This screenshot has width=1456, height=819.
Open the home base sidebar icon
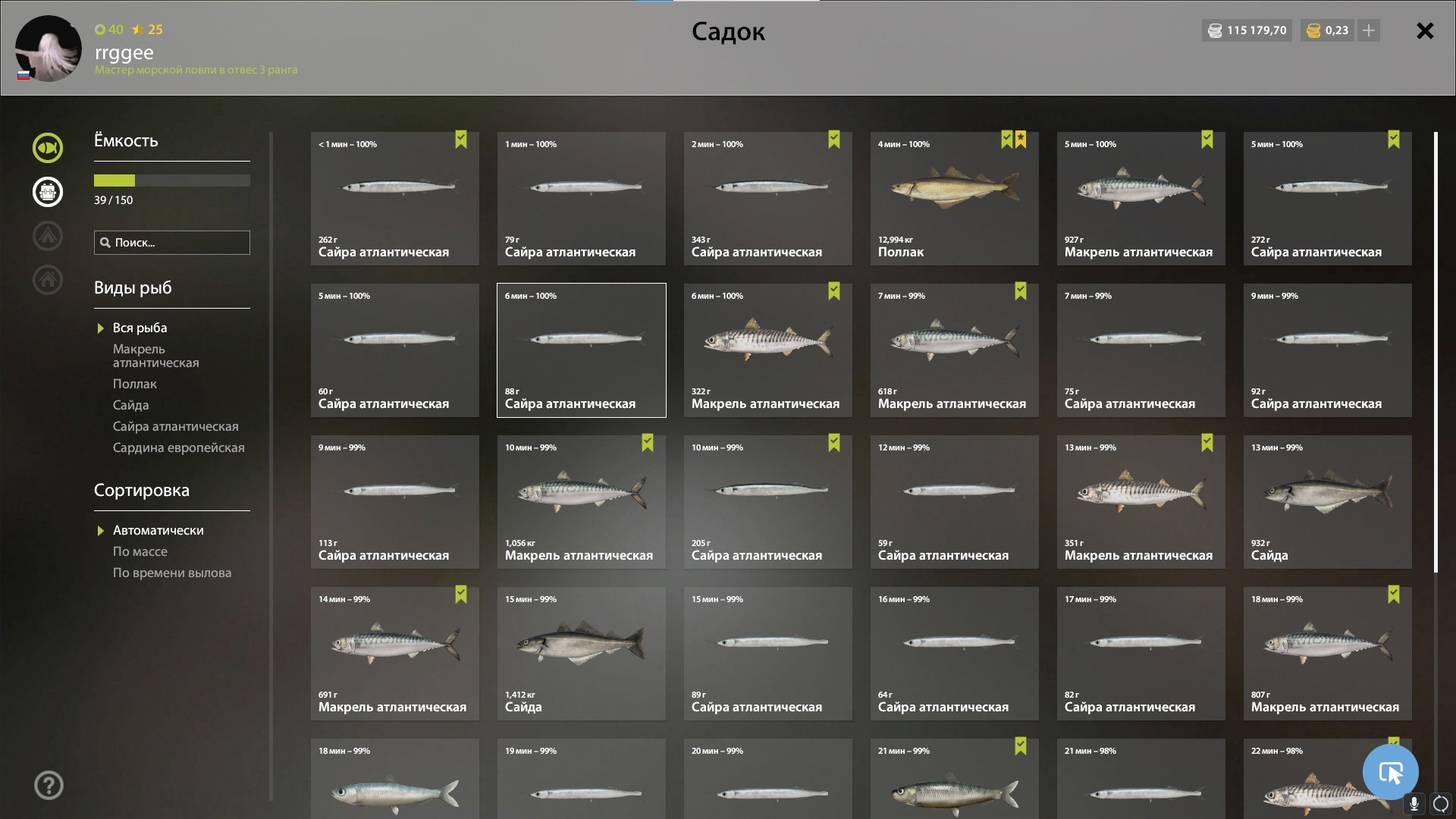tap(48, 280)
